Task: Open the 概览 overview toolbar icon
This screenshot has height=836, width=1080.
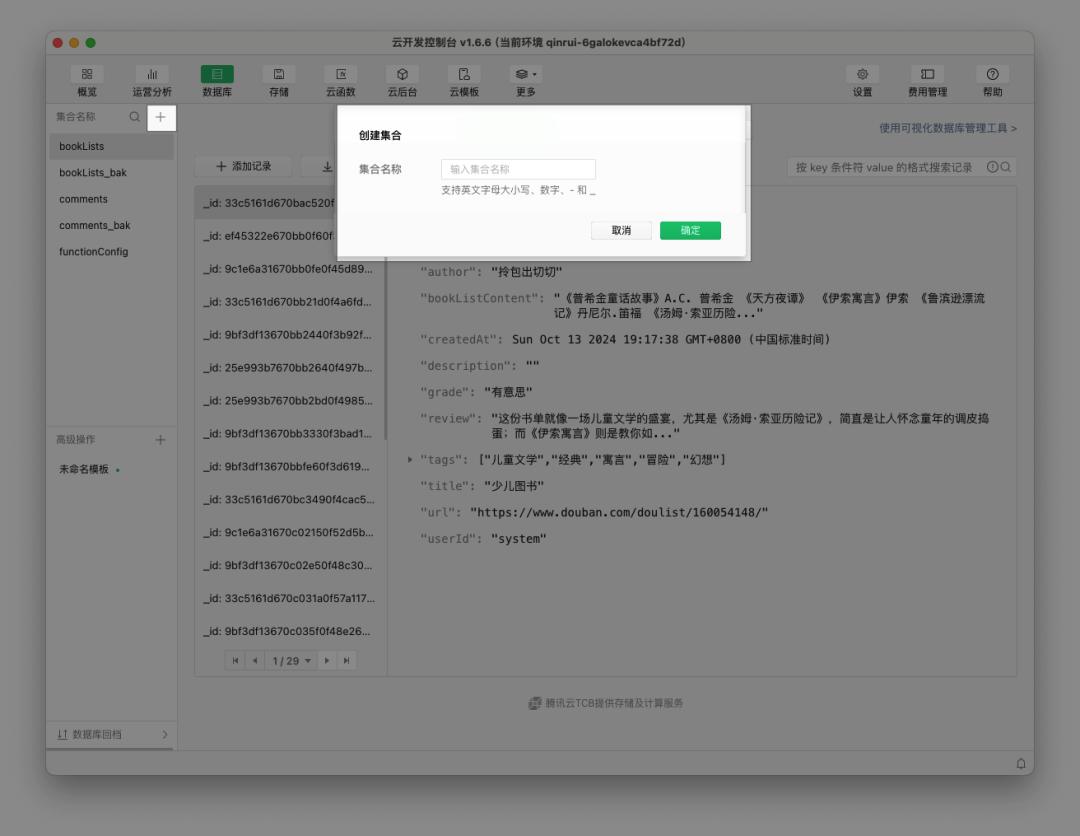Action: (x=87, y=81)
